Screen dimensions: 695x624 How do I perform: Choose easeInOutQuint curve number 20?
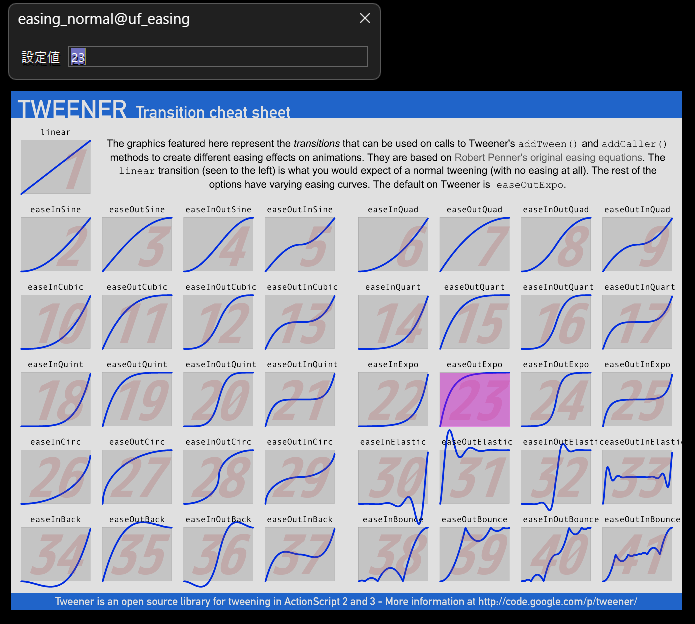pyautogui.click(x=218, y=399)
